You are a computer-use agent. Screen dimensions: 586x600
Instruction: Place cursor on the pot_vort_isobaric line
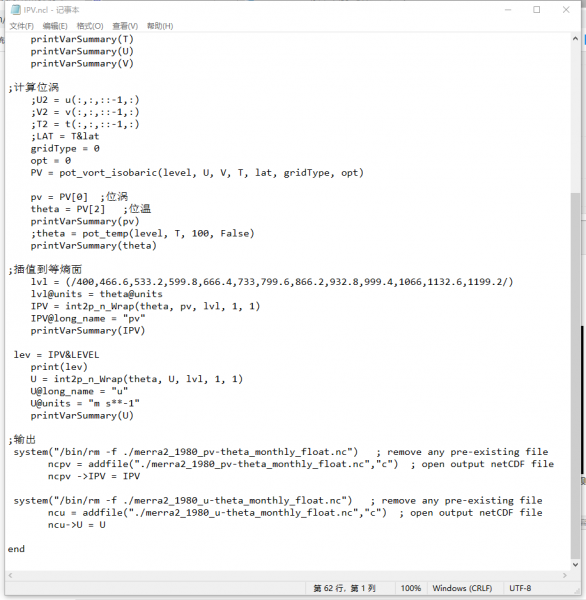tap(197, 173)
